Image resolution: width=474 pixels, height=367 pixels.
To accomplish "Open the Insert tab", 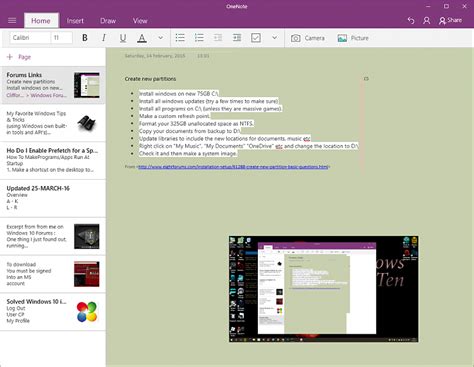I will pos(75,21).
